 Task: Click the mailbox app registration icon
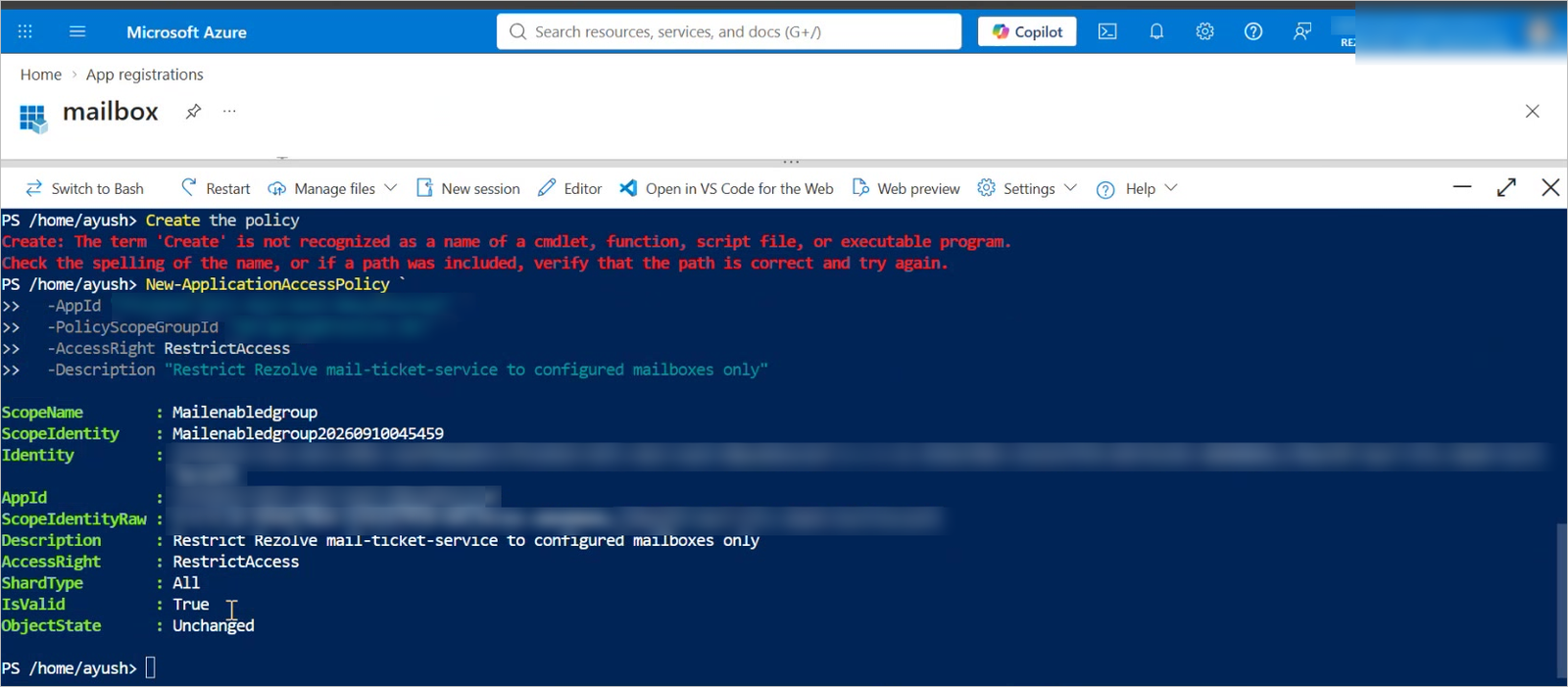click(x=32, y=119)
